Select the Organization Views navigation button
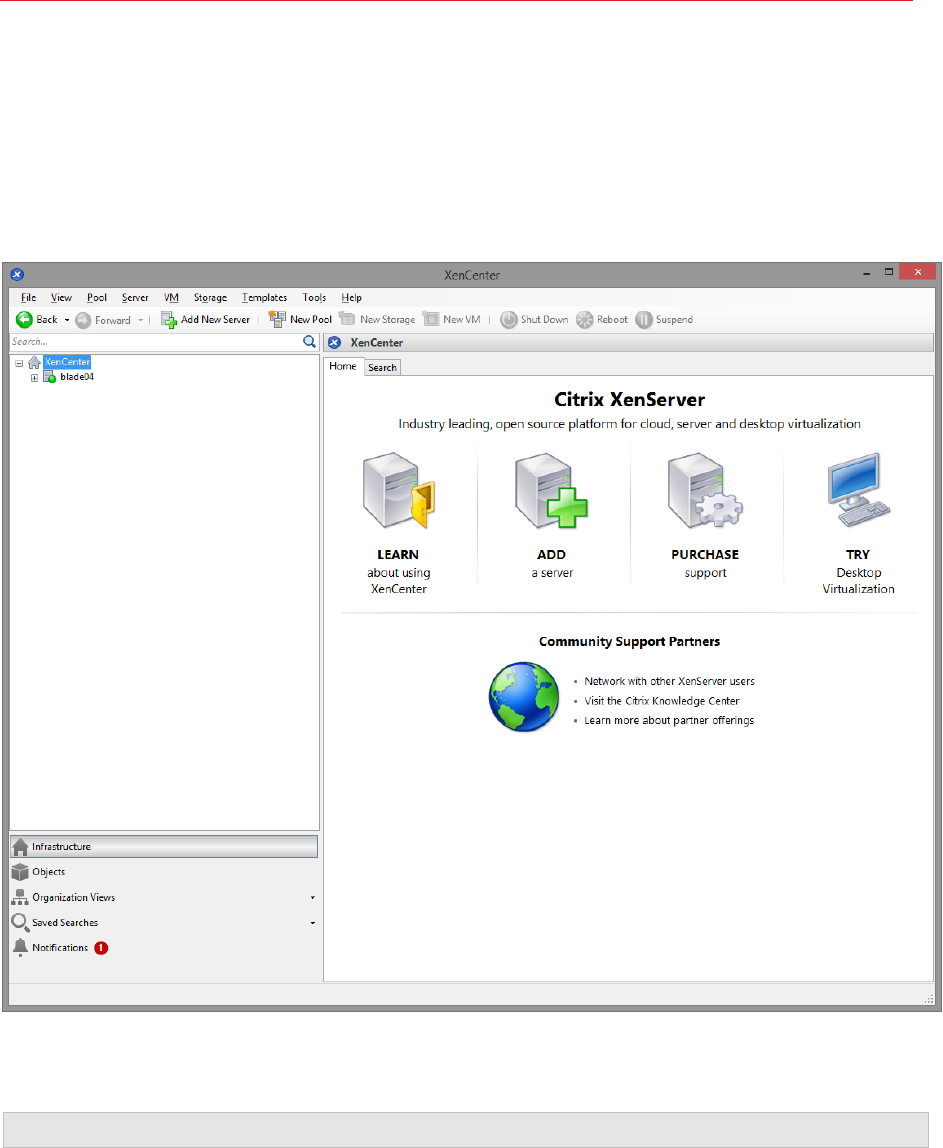The image size is (943, 1148). 164,898
